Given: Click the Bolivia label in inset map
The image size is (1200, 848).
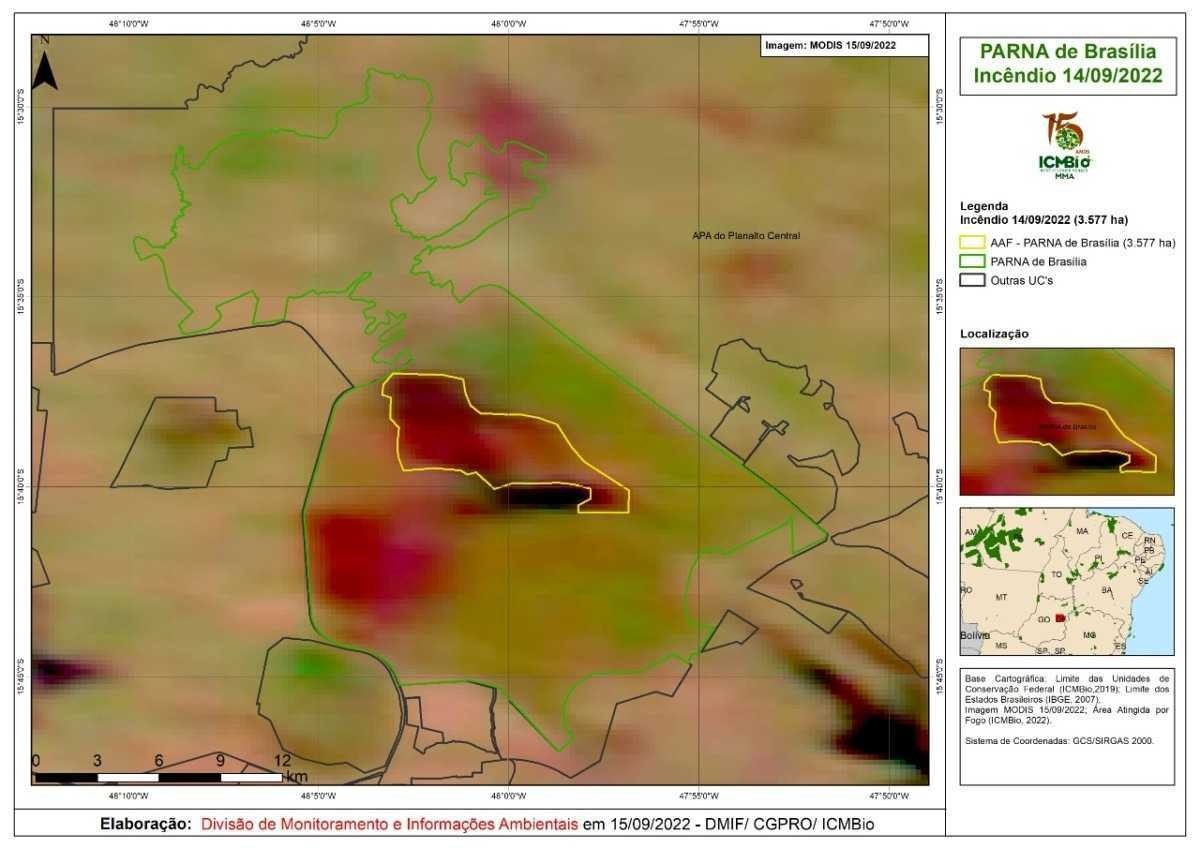Looking at the screenshot, I should coord(974,636).
